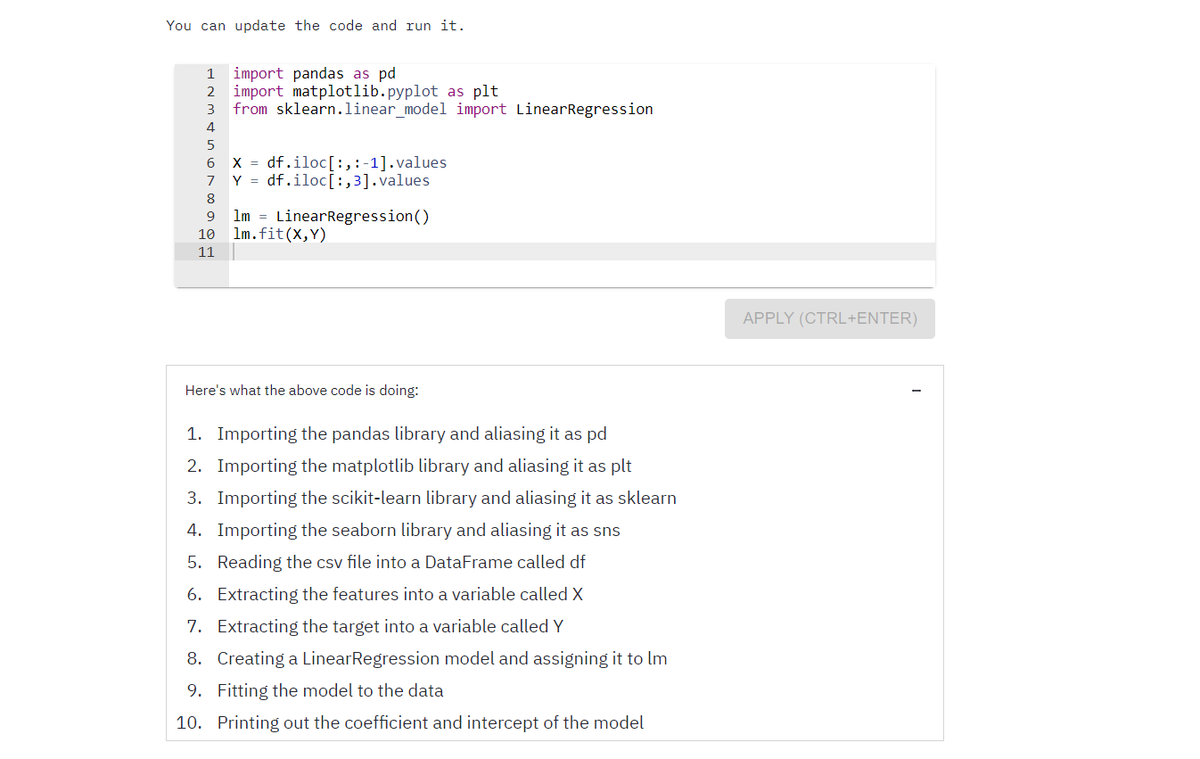This screenshot has width=1200, height=759.
Task: Click line number 6 in the gutter
Action: pyautogui.click(x=210, y=162)
